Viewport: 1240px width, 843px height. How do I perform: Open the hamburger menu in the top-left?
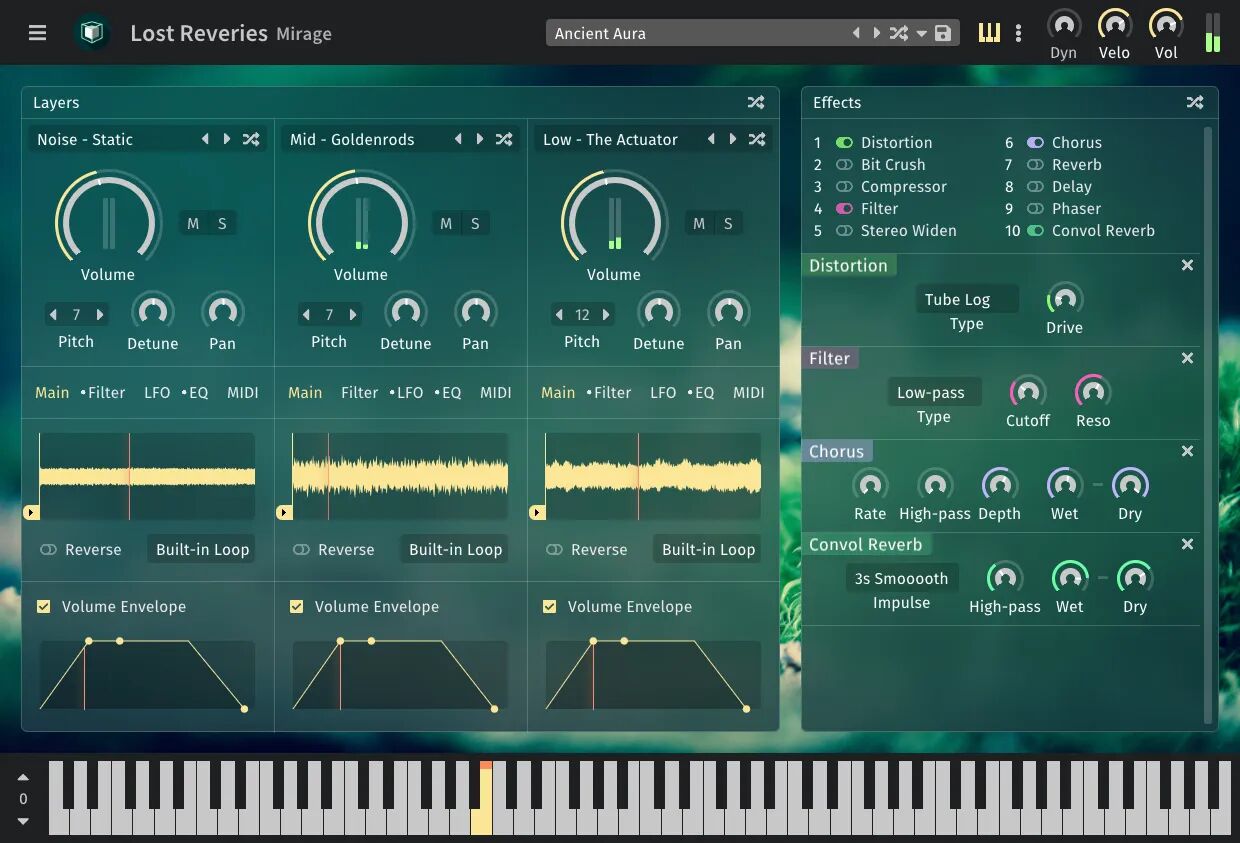tap(37, 32)
